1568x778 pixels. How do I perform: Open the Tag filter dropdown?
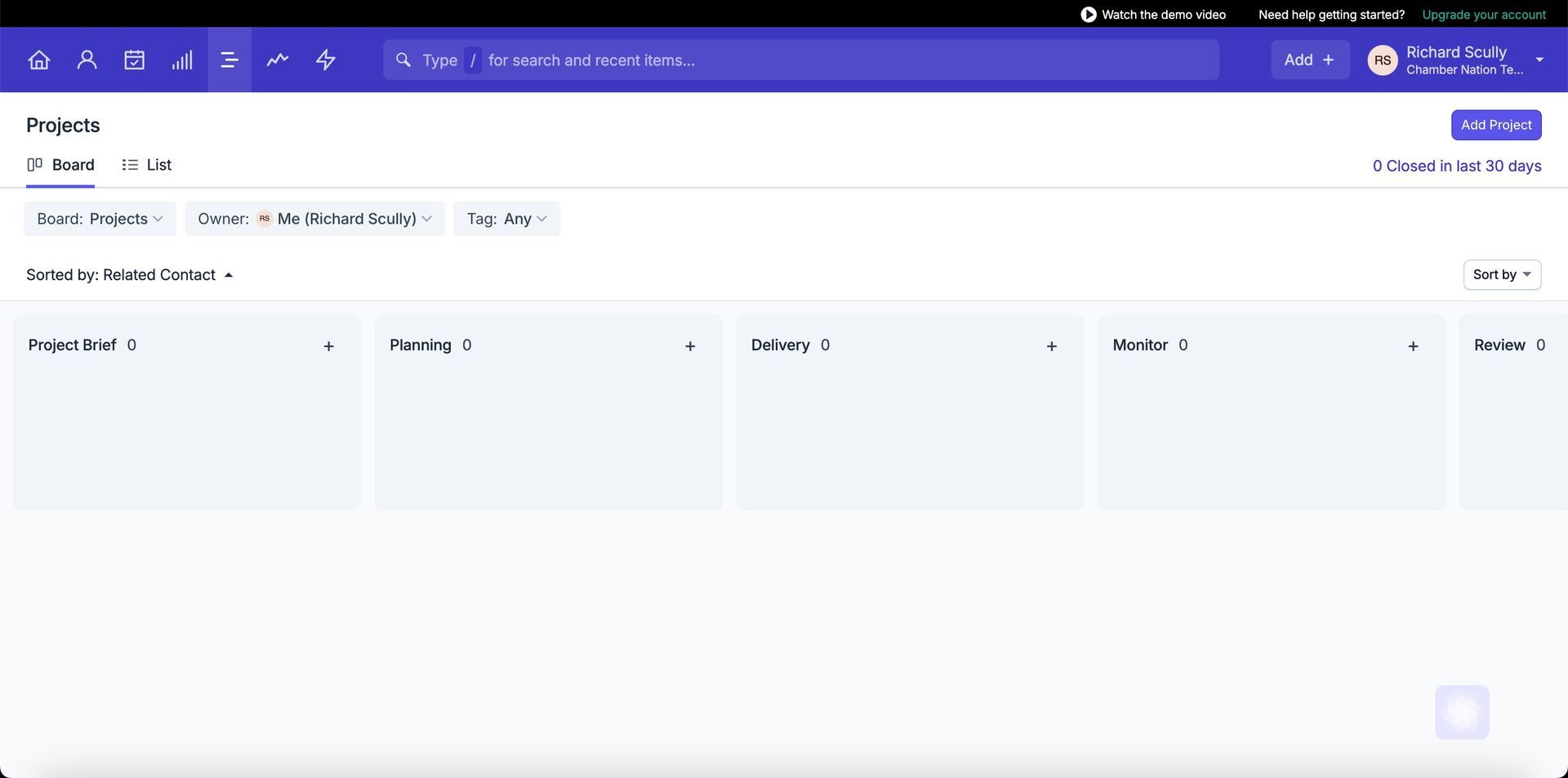click(x=506, y=219)
